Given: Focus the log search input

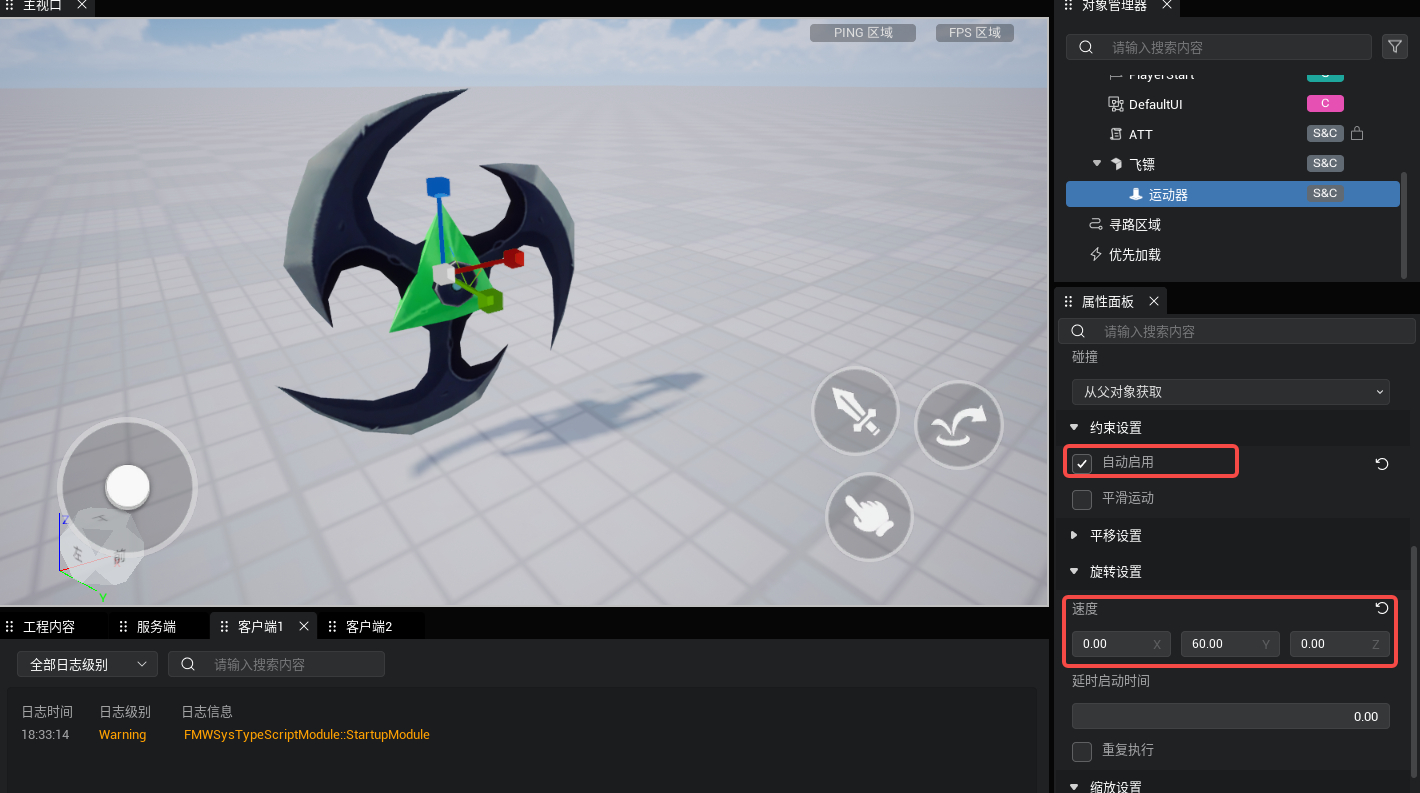Looking at the screenshot, I should click(276, 664).
